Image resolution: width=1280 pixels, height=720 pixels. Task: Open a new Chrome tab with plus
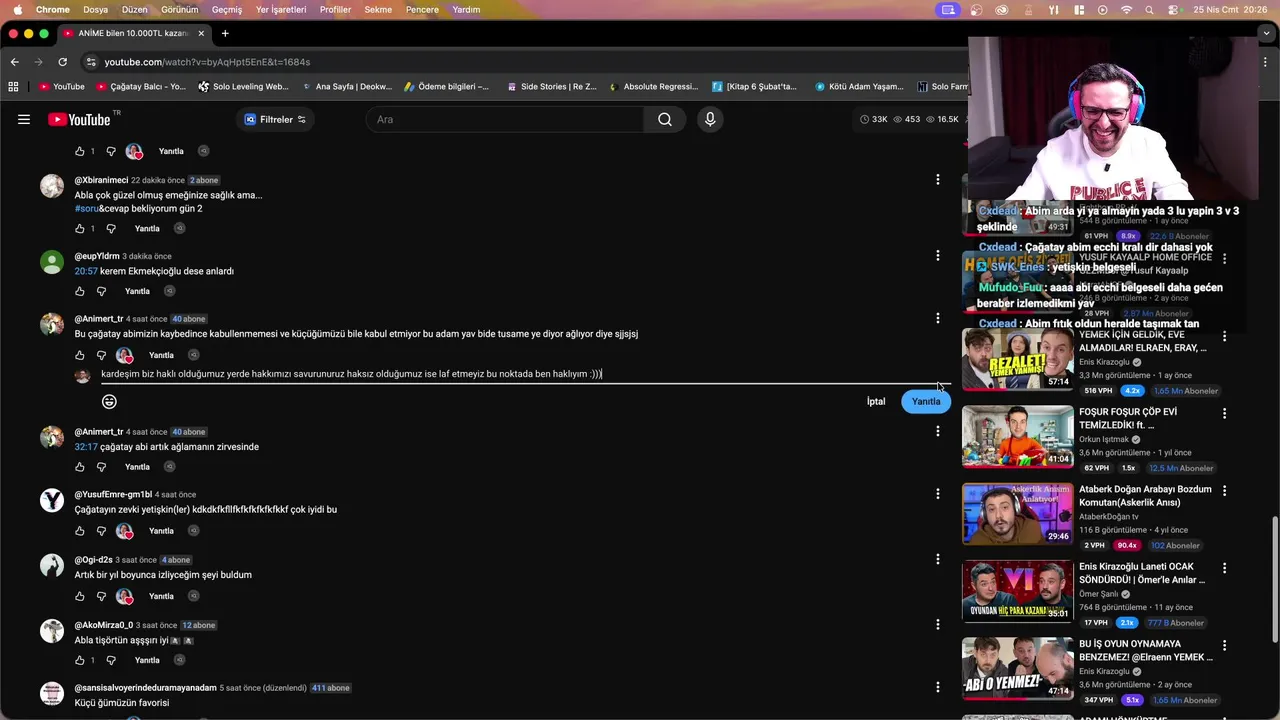point(225,33)
